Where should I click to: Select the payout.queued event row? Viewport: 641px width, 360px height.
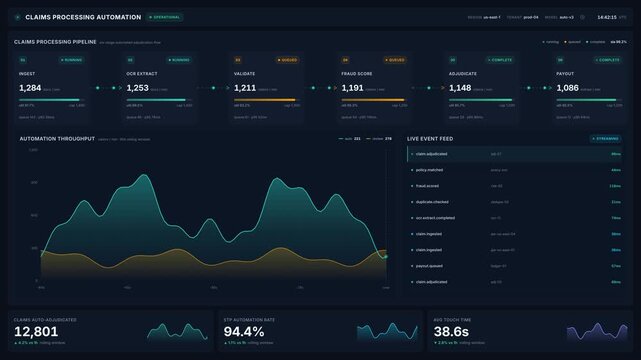pos(514,266)
